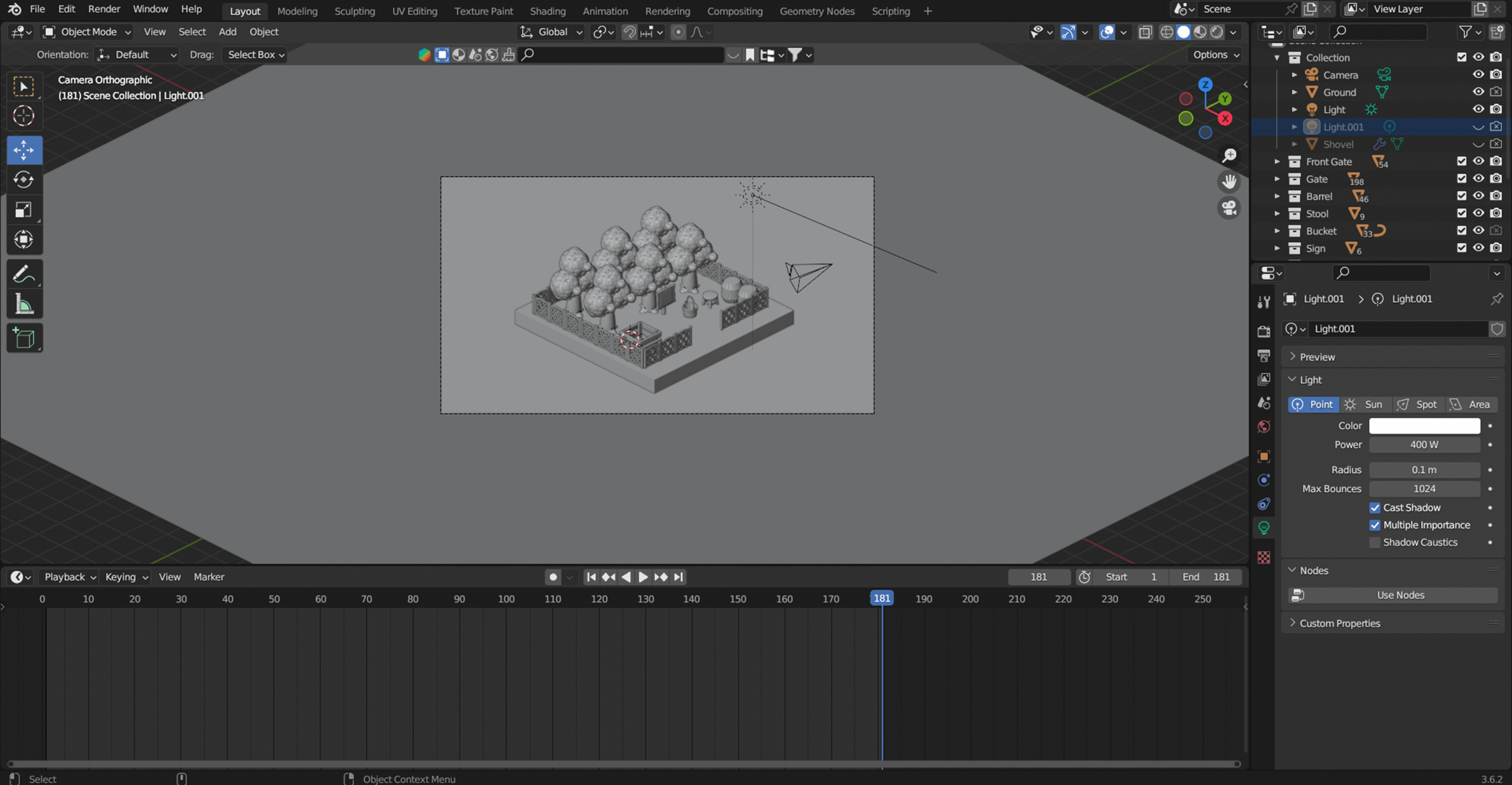Image resolution: width=1512 pixels, height=785 pixels.
Task: Open the Object Data light properties tab
Action: click(x=1264, y=527)
